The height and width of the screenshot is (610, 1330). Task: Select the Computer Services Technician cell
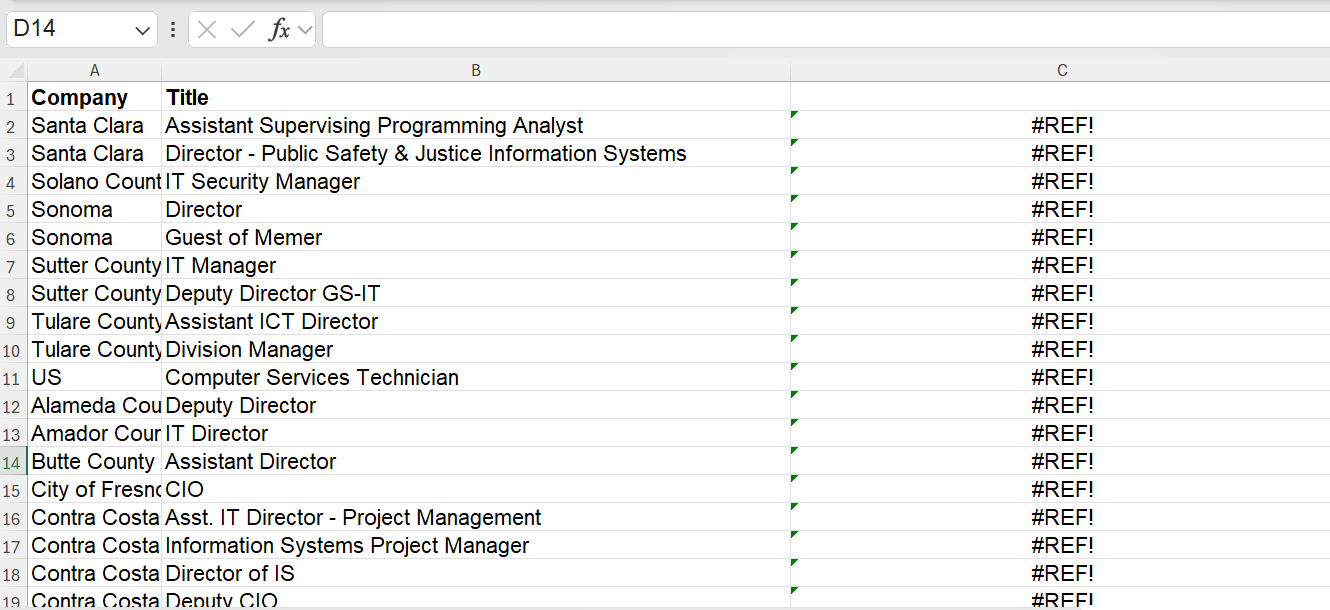(476, 378)
